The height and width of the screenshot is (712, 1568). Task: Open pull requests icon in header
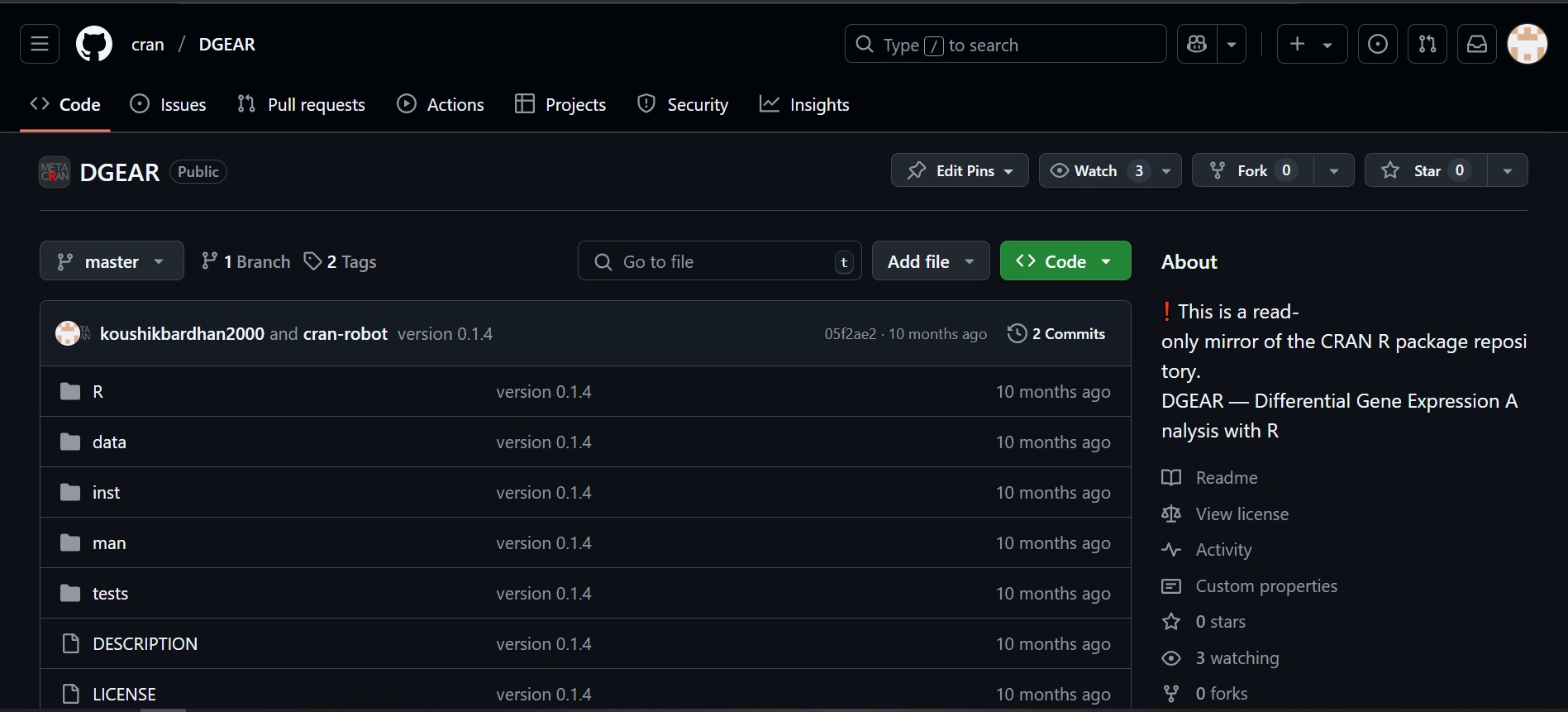pos(1427,44)
